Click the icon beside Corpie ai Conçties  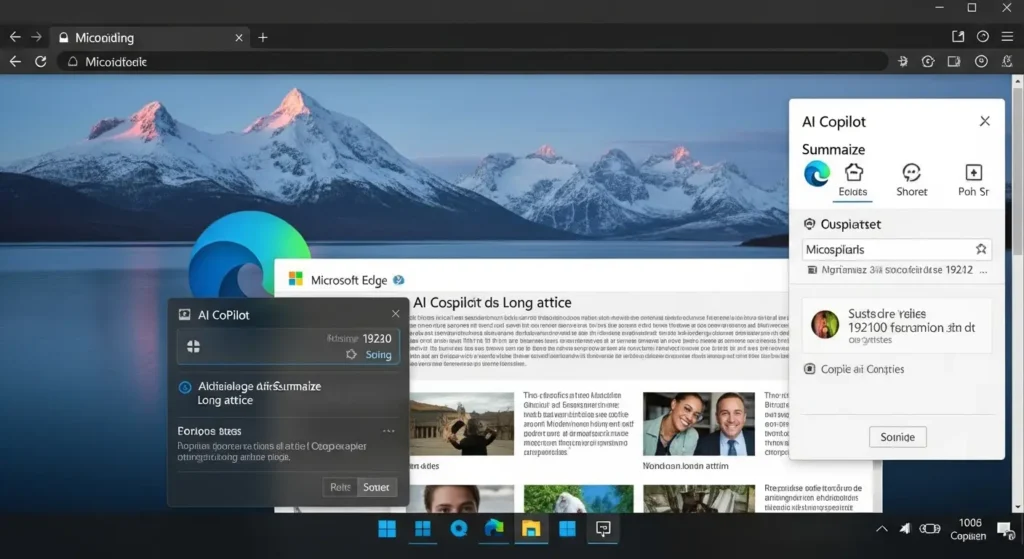pos(809,369)
